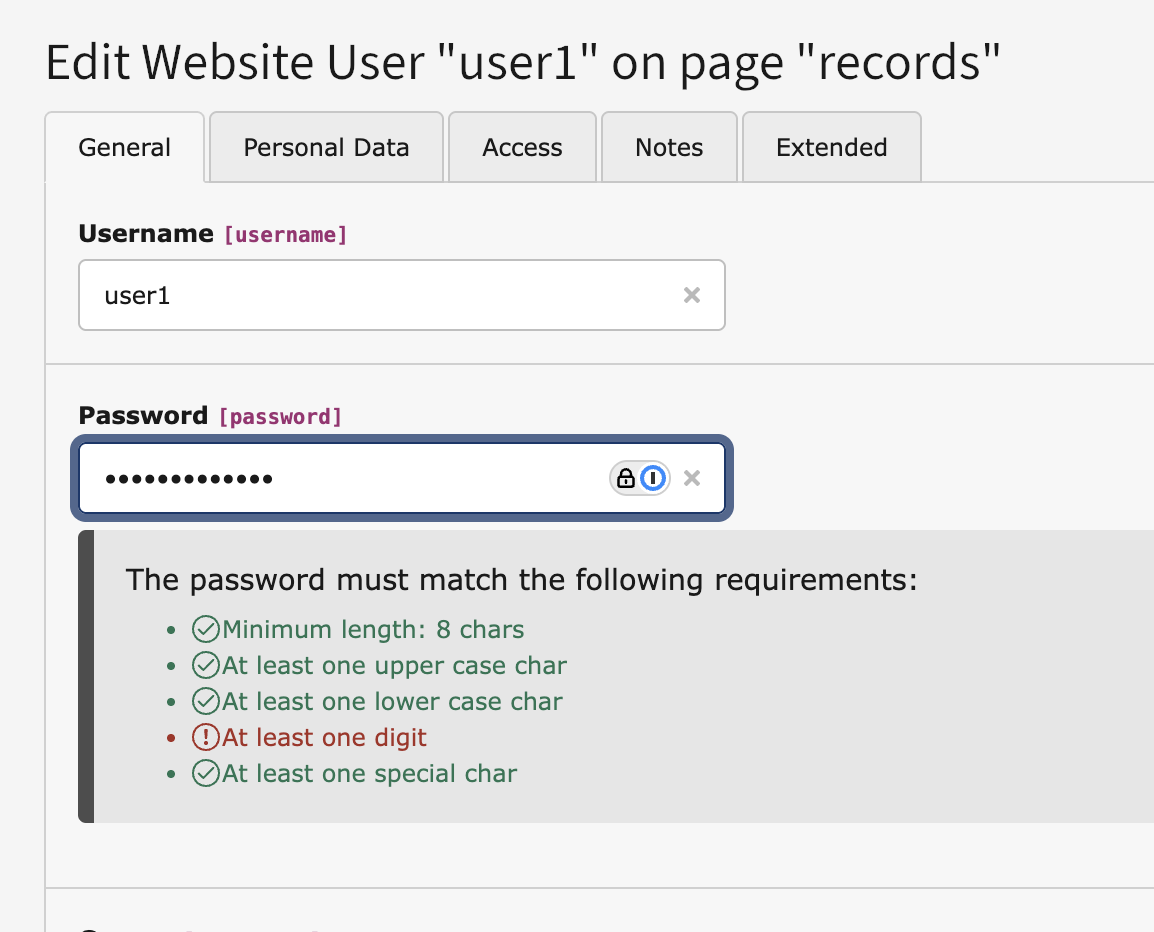Click the Edit Website User page heading
The height and width of the screenshot is (932, 1154).
[523, 64]
